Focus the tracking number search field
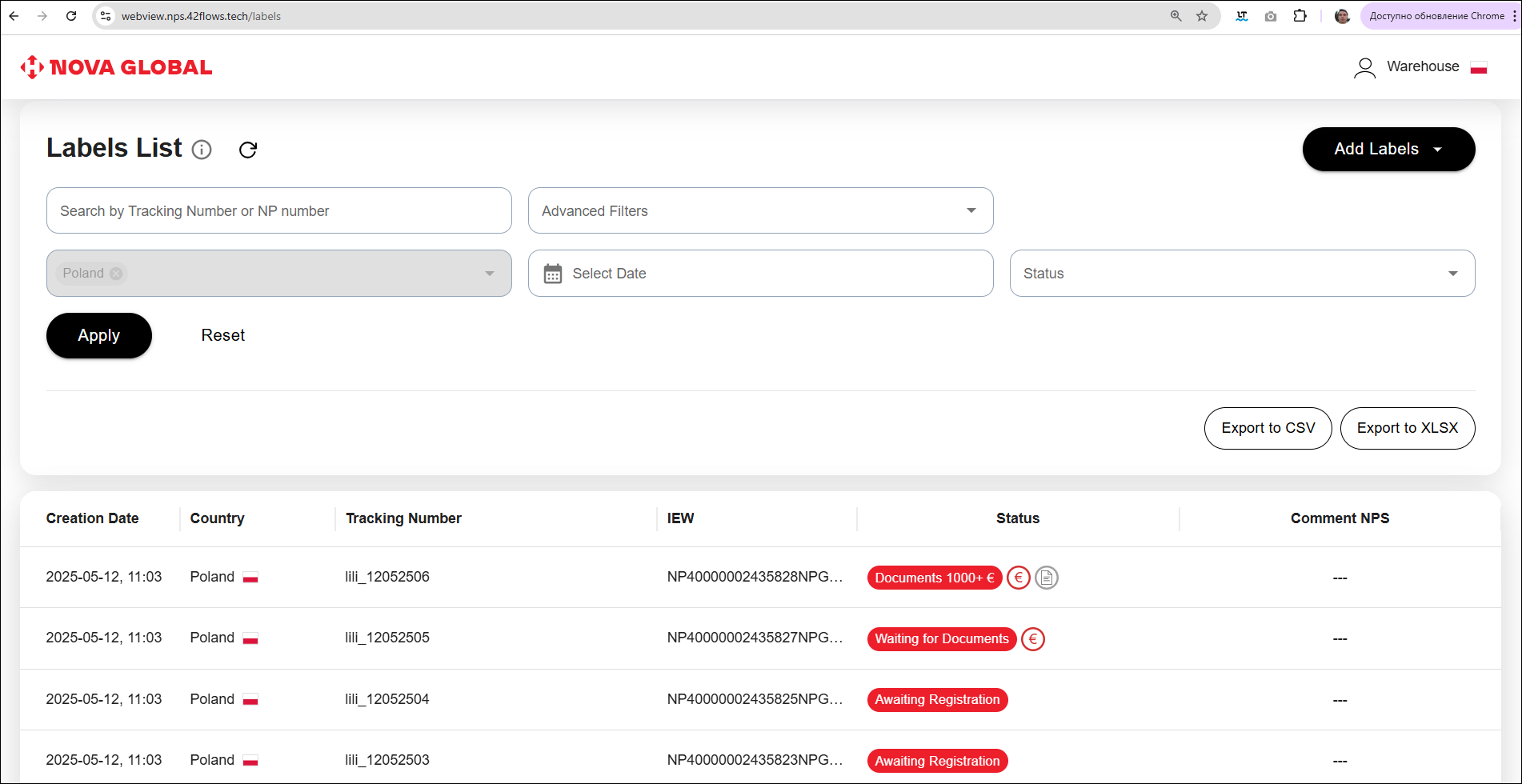 pyautogui.click(x=278, y=210)
